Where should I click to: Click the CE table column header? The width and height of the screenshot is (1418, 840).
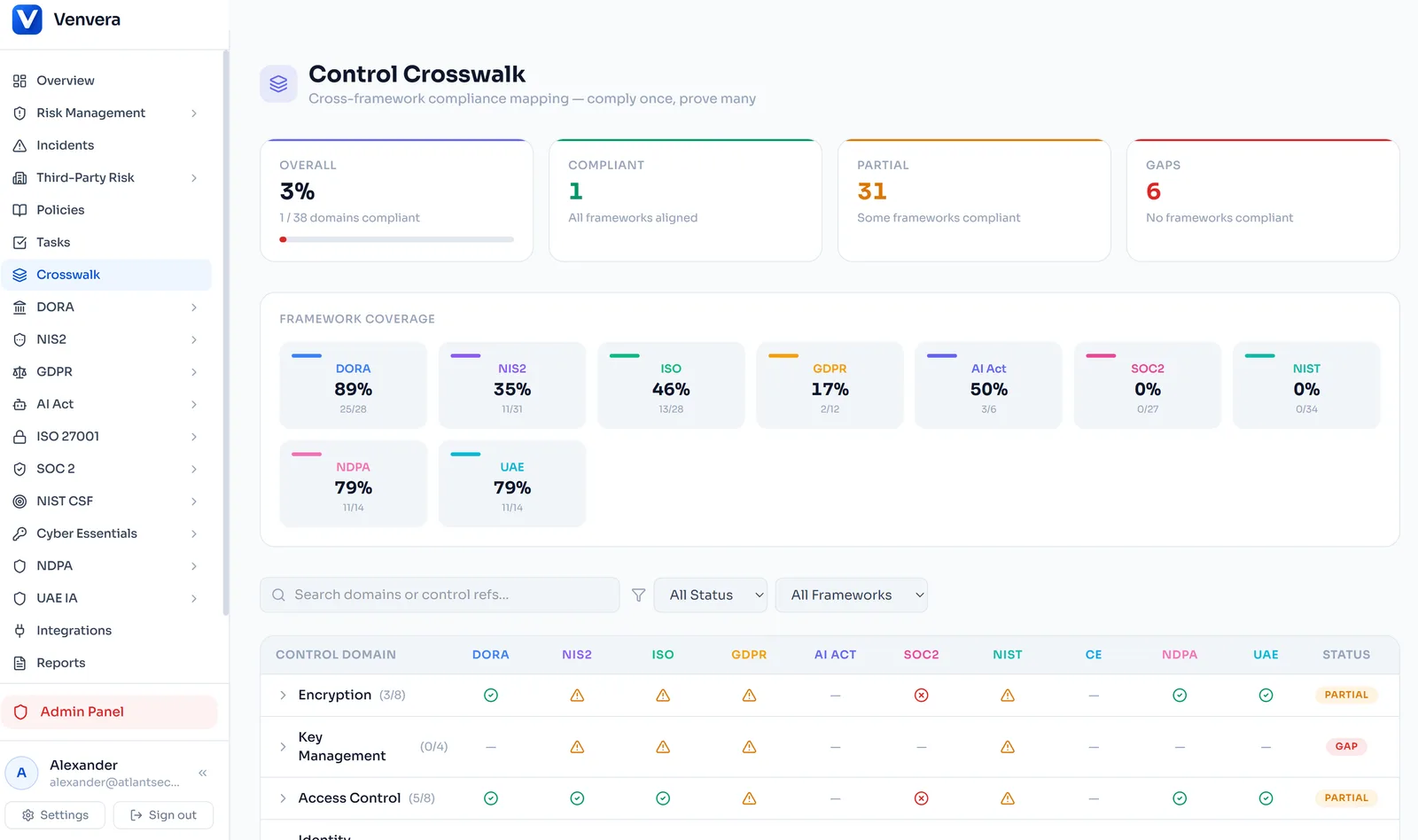tap(1094, 655)
